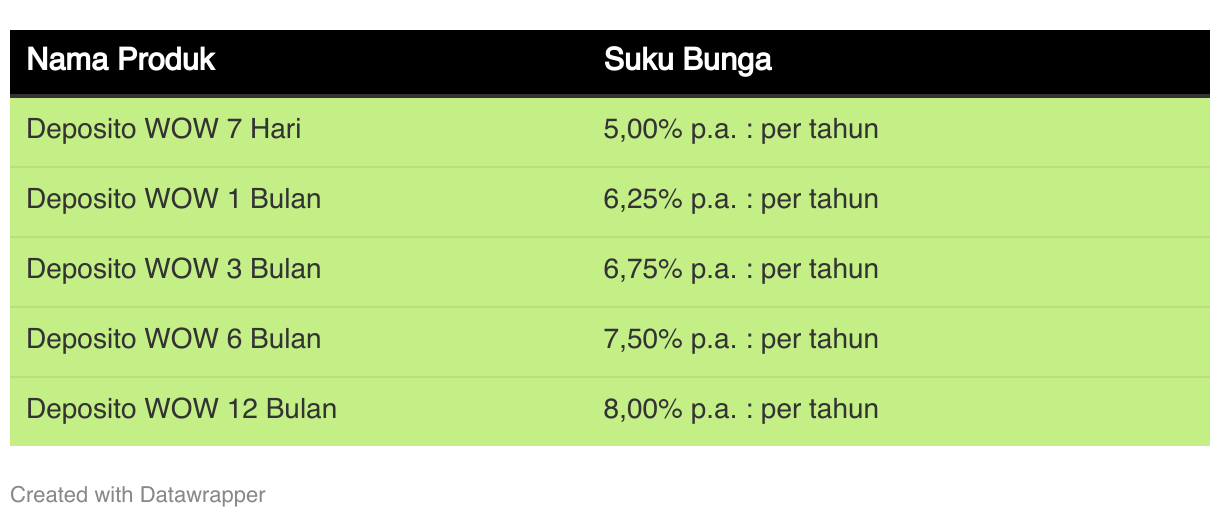The image size is (1220, 518).
Task: Click the 6,75% p.a. interest rate
Action: coord(670,270)
